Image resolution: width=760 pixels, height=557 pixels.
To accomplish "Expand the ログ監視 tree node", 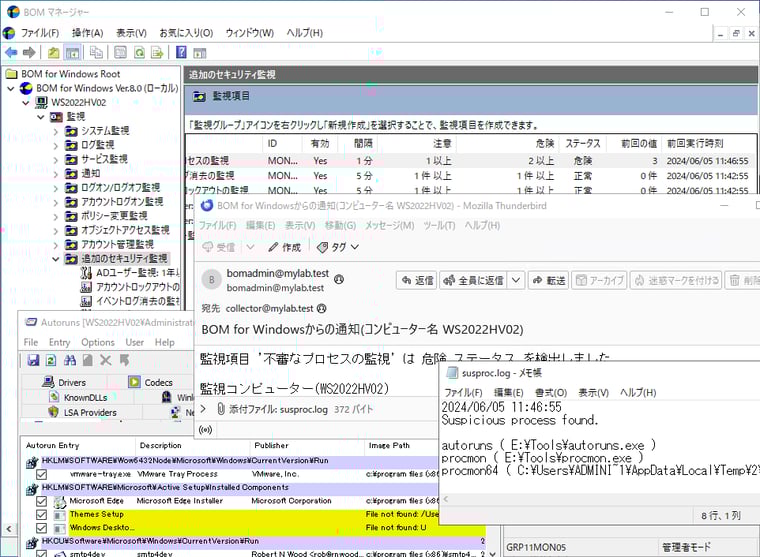I will point(56,145).
